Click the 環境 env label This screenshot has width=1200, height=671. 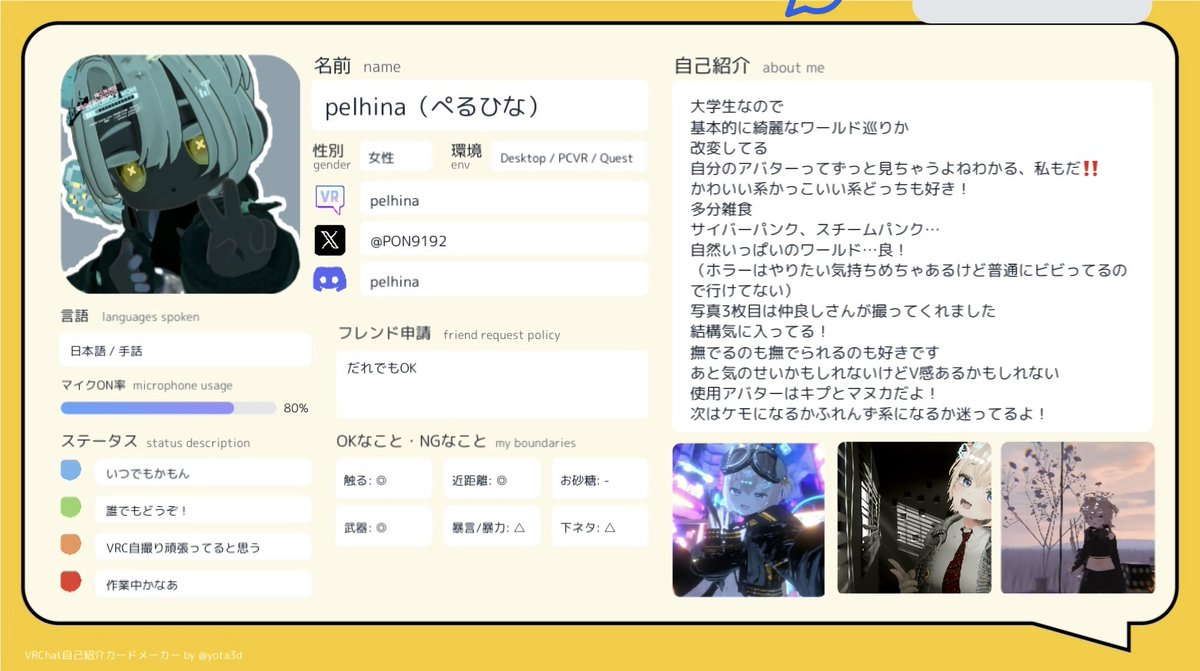click(x=466, y=155)
